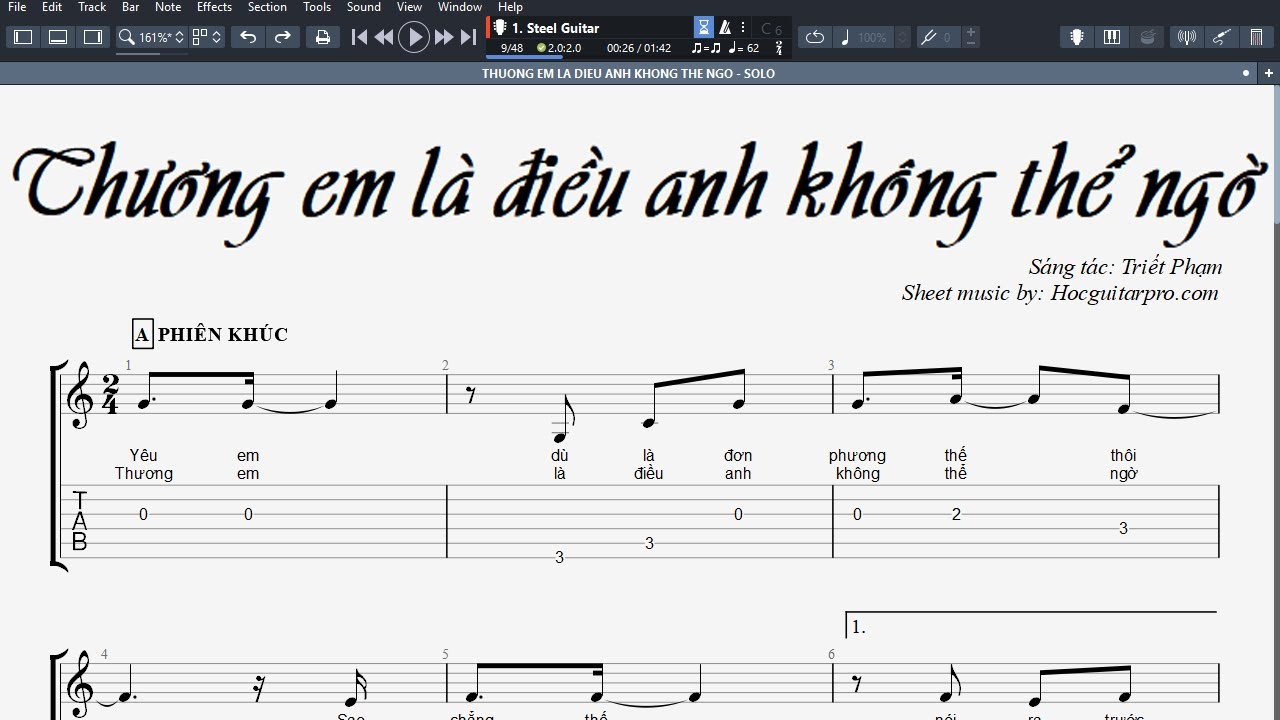Open the line-in audio settings
The height and width of the screenshot is (720, 1280).
pos(1187,37)
